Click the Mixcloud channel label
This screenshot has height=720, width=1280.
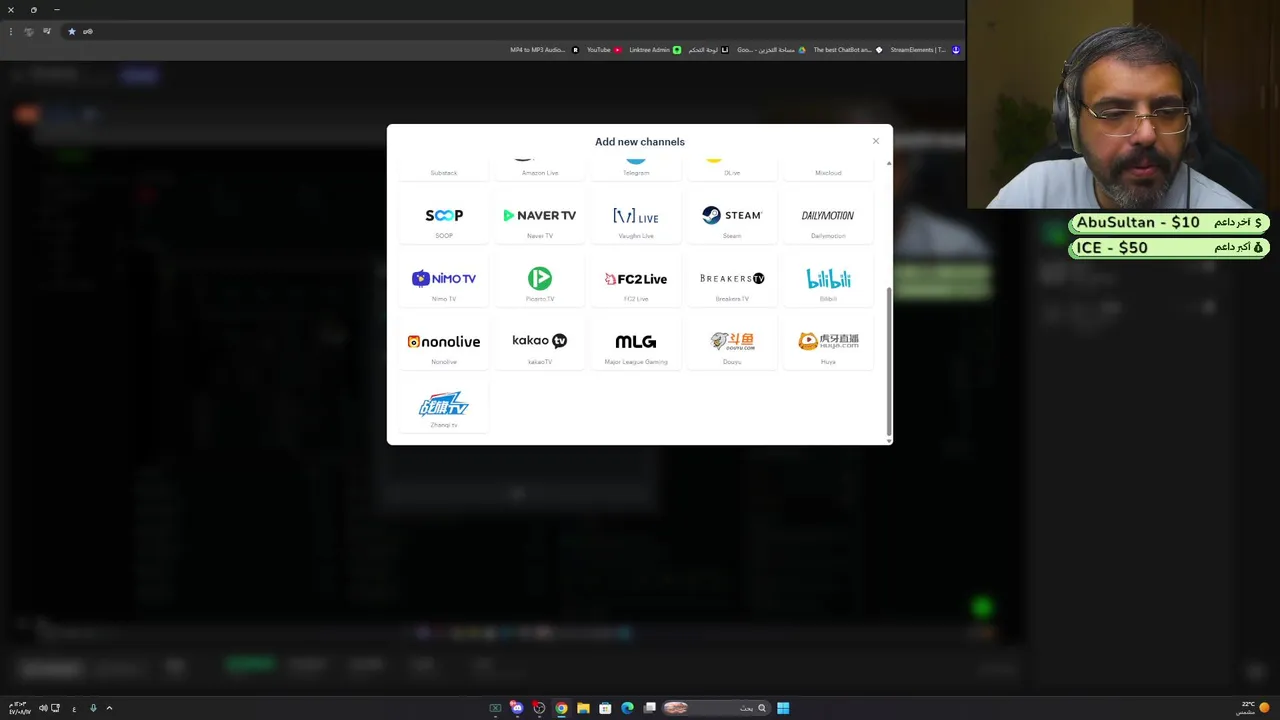(x=828, y=173)
